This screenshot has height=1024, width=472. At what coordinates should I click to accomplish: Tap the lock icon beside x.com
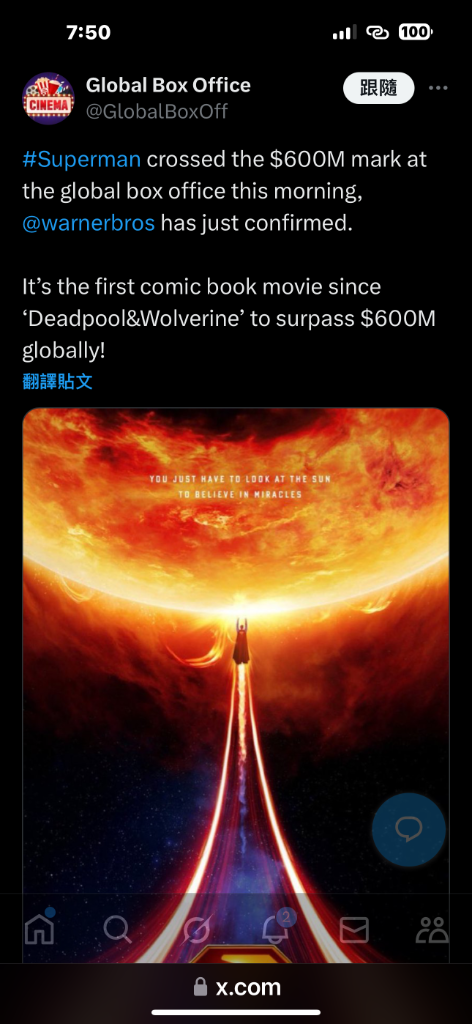click(x=201, y=987)
